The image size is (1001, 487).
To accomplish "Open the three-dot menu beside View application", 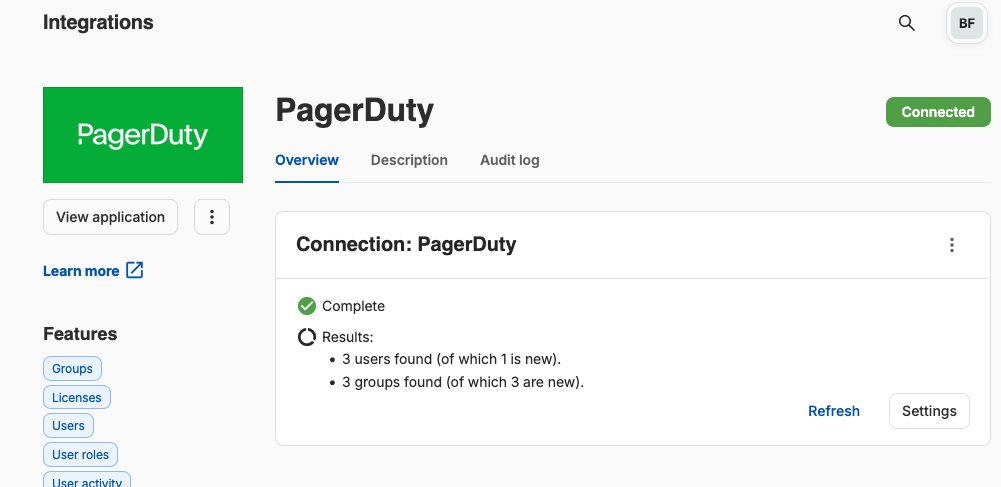I will pyautogui.click(x=212, y=217).
